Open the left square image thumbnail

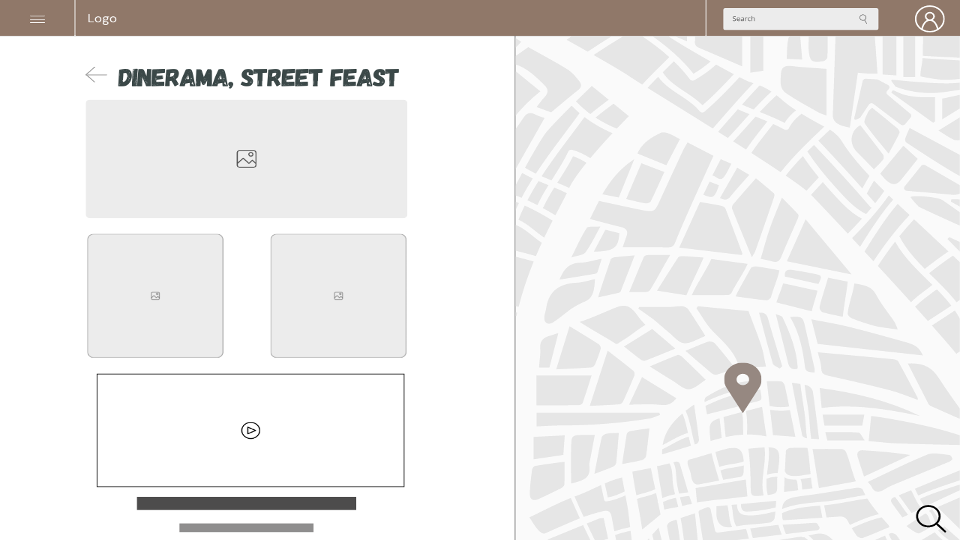coord(156,296)
